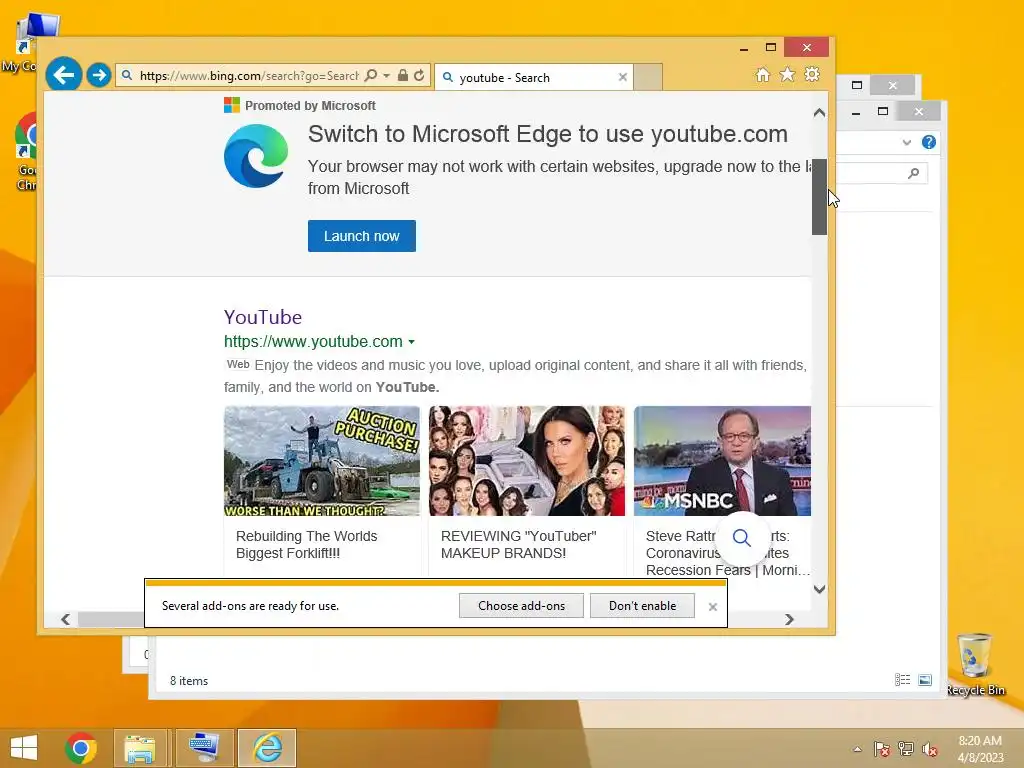Open the Windows Start button

[24, 748]
